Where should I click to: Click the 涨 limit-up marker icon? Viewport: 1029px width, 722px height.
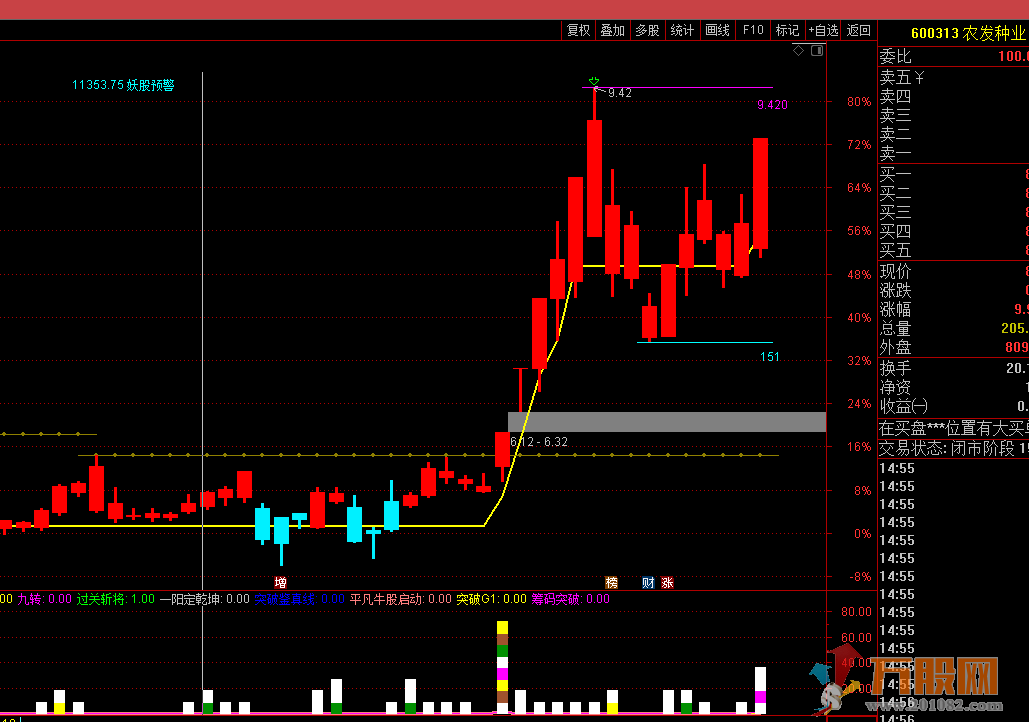click(667, 582)
